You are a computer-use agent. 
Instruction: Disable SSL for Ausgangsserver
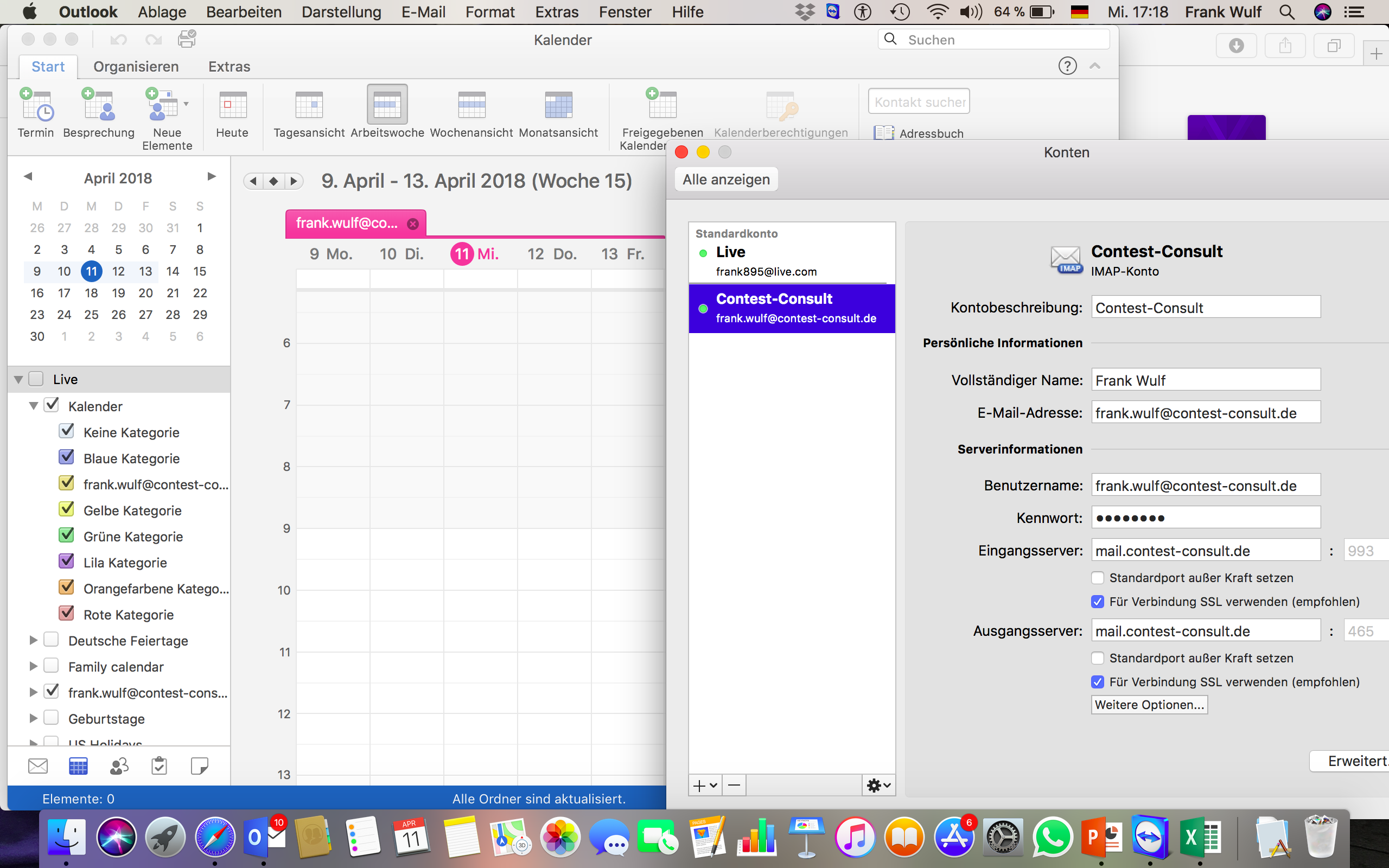tap(1098, 682)
